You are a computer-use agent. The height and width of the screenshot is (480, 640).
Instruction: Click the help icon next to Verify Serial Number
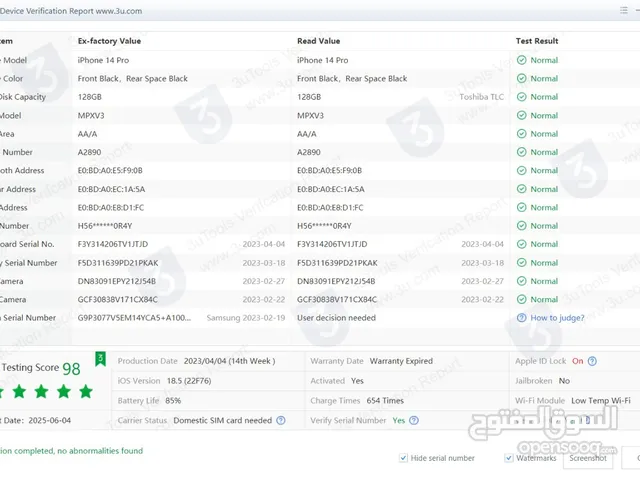click(414, 420)
